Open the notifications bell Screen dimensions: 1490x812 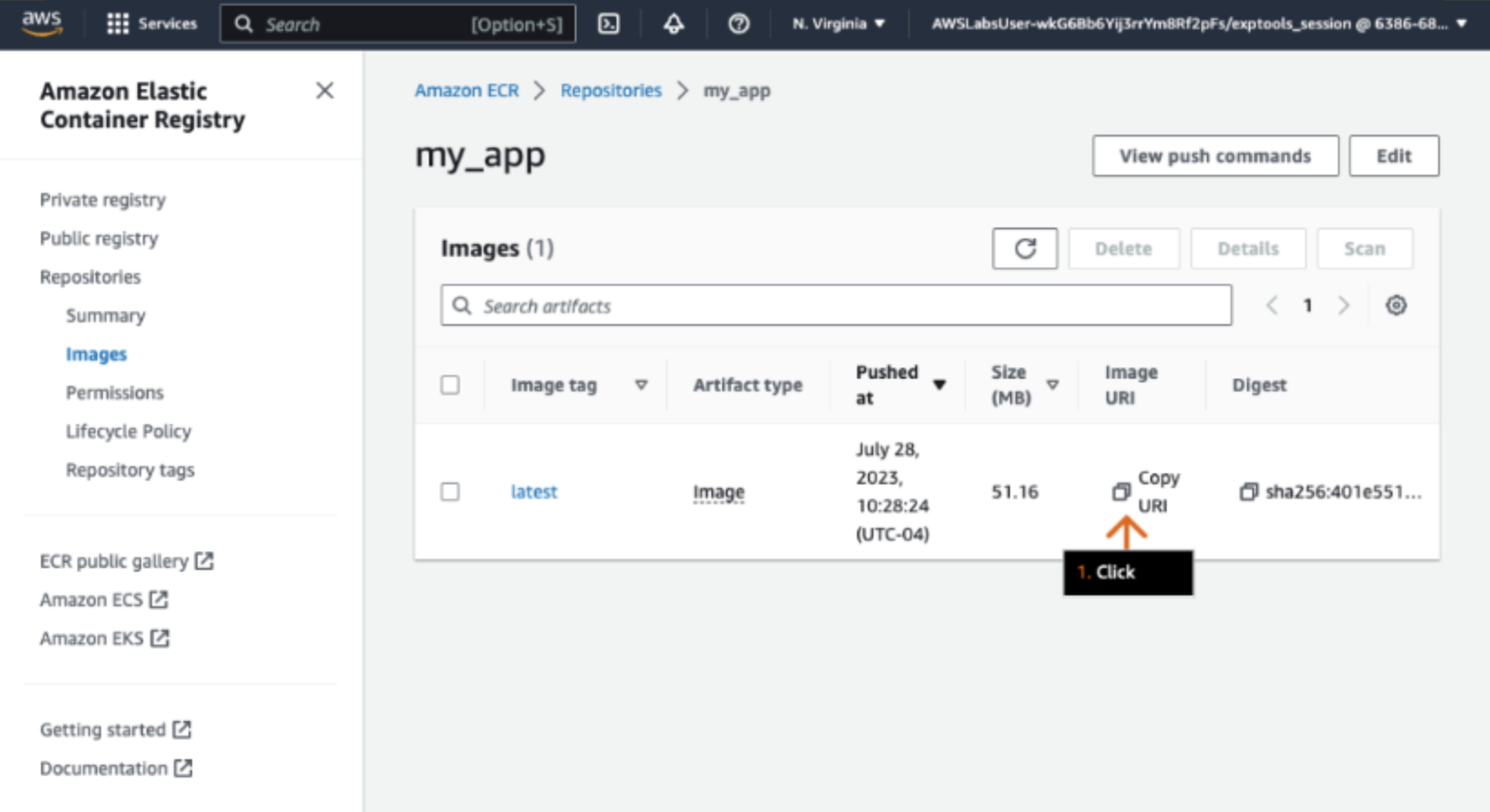[673, 24]
